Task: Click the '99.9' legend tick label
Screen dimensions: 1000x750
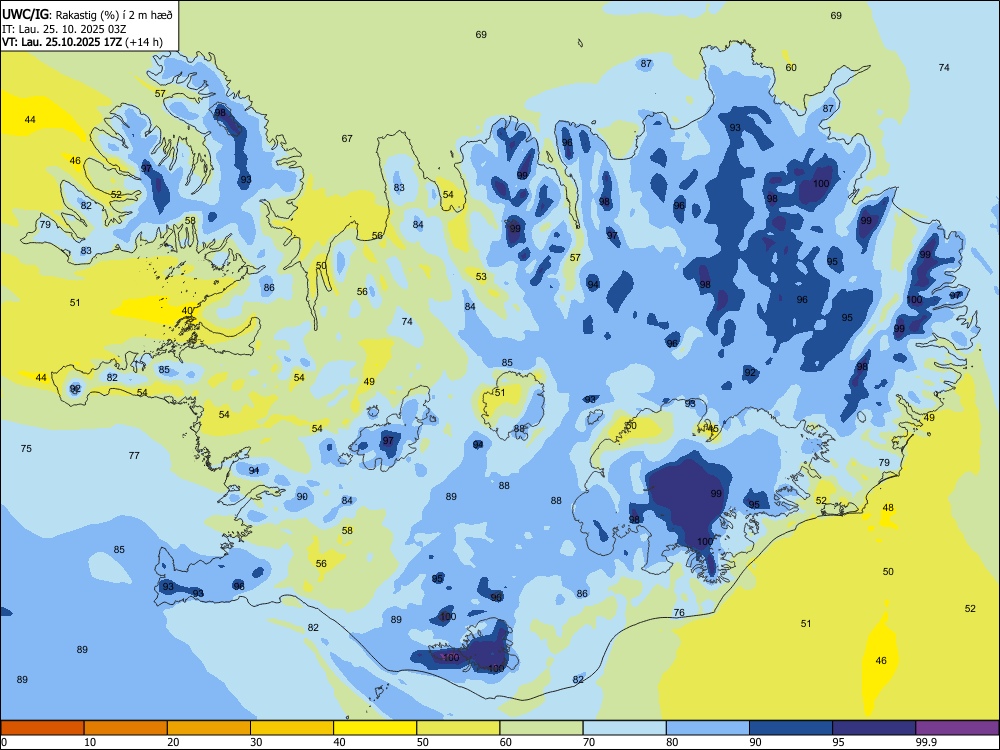Action: 926,742
